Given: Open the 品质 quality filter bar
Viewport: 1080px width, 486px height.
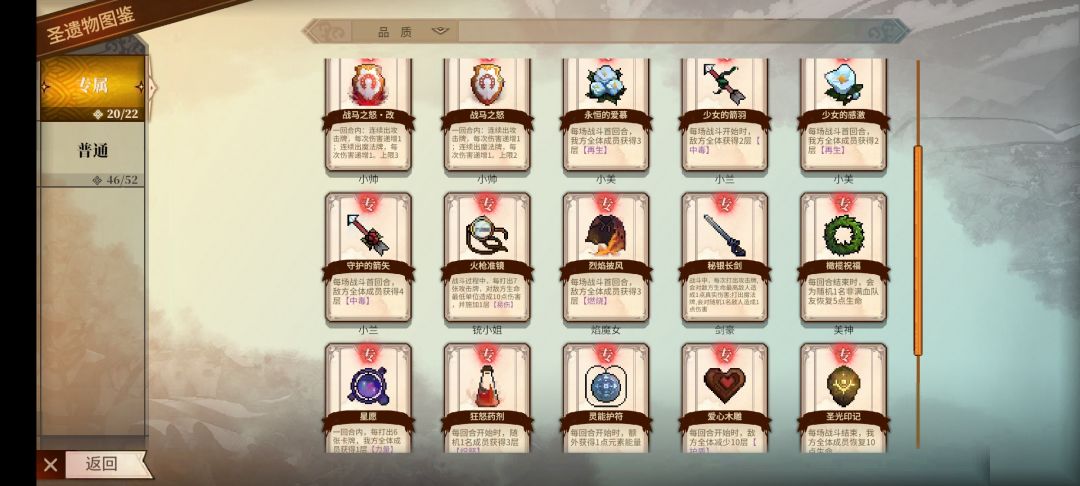Looking at the screenshot, I should point(606,31).
